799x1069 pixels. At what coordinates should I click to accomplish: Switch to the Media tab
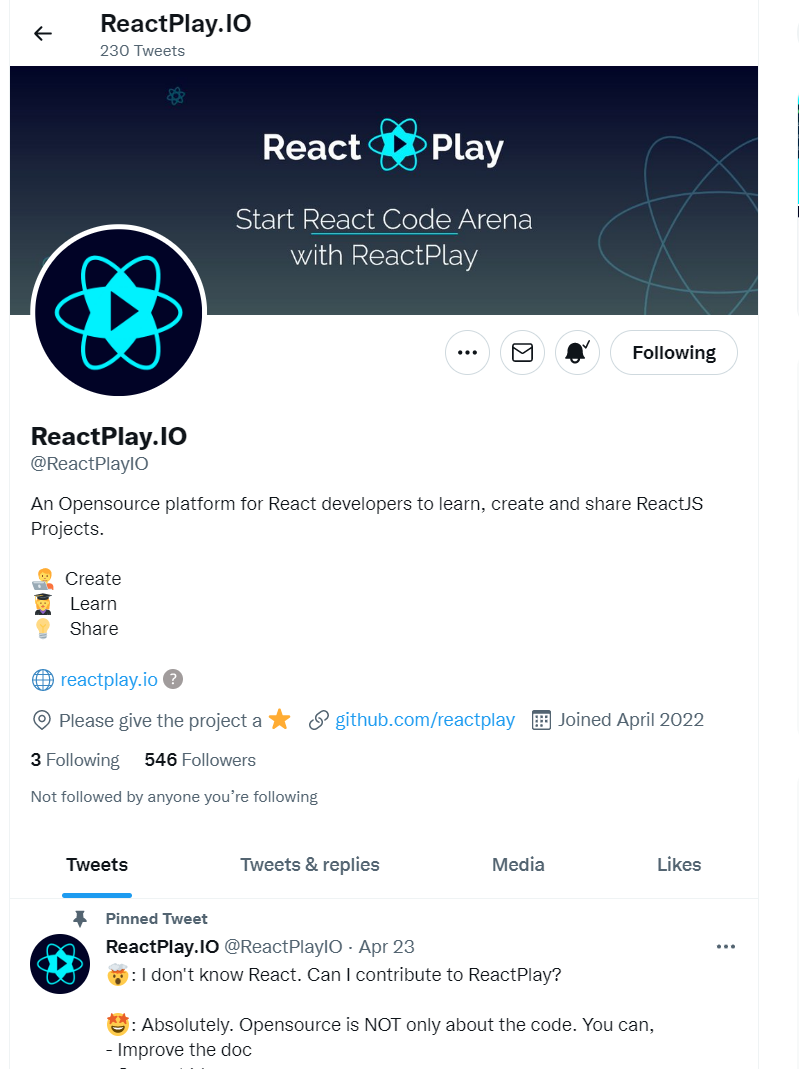[x=517, y=864]
